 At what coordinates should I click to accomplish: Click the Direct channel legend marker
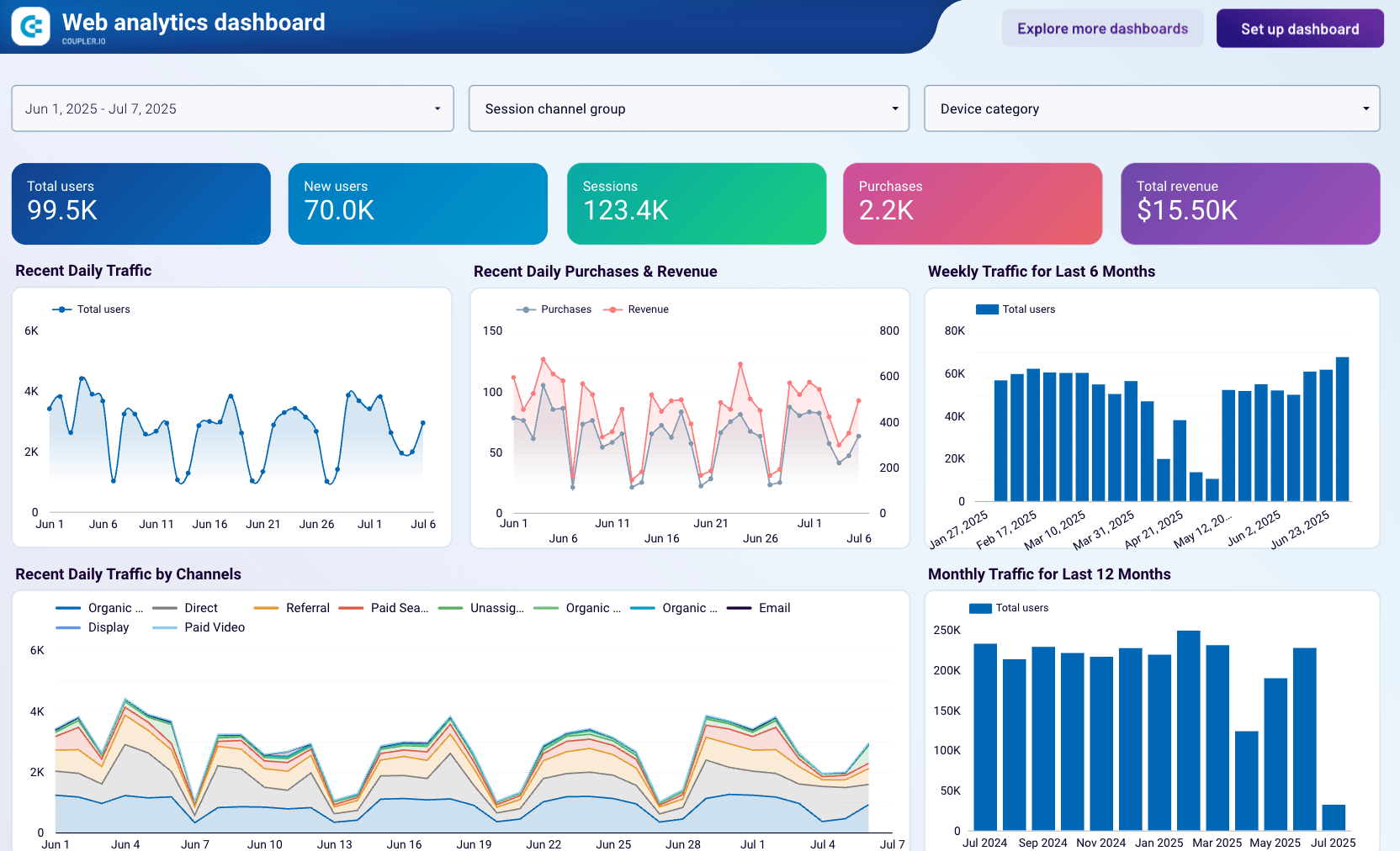coord(165,607)
